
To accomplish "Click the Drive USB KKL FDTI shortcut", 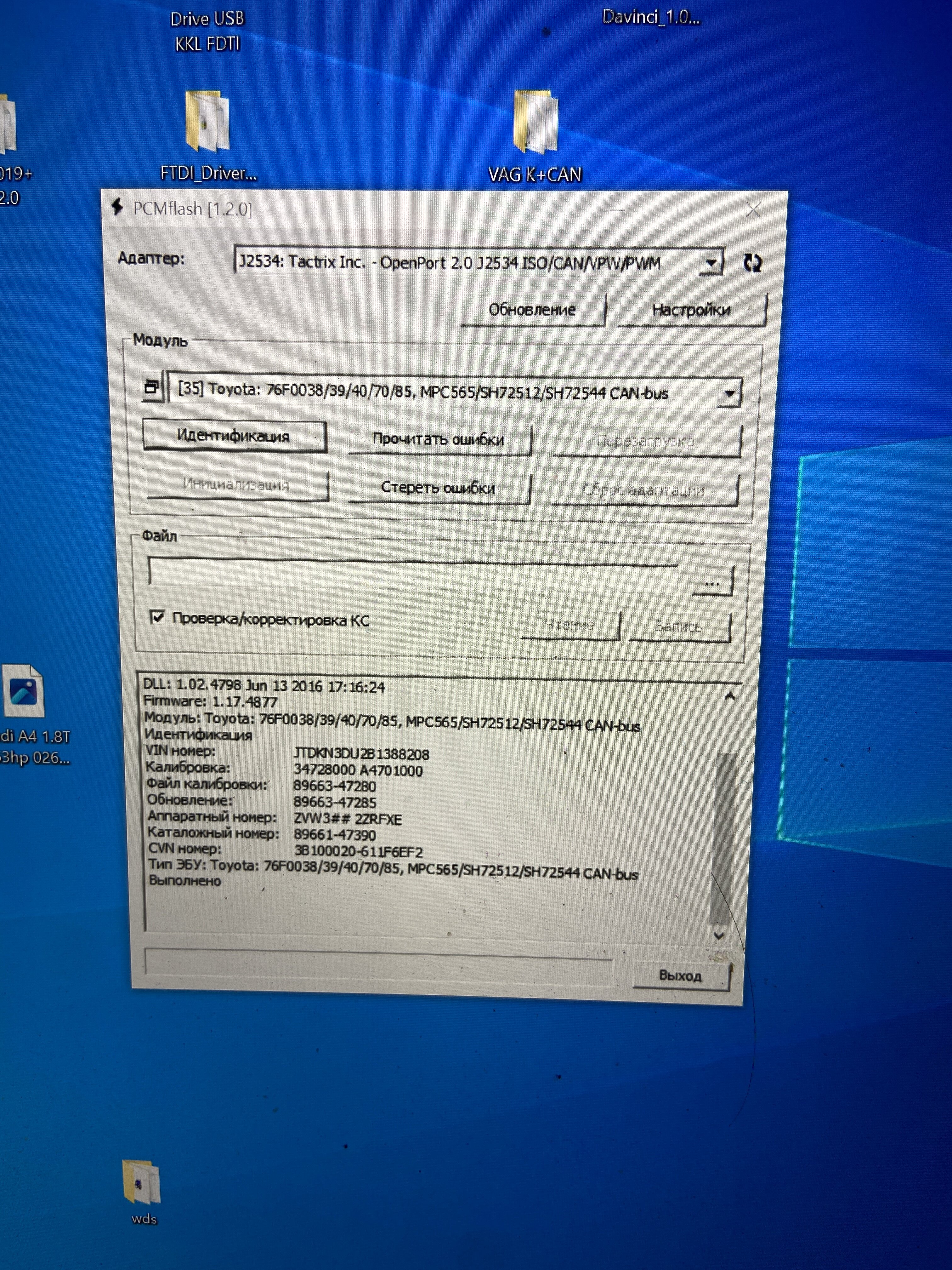I will (207, 31).
